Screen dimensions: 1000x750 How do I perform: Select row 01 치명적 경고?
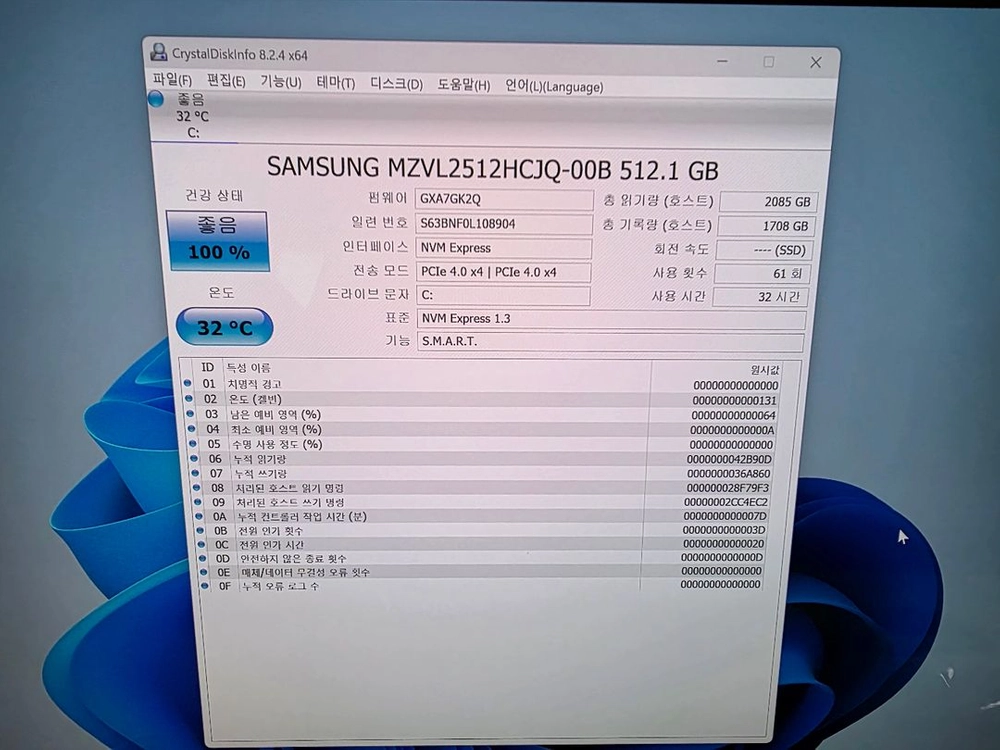coord(482,385)
